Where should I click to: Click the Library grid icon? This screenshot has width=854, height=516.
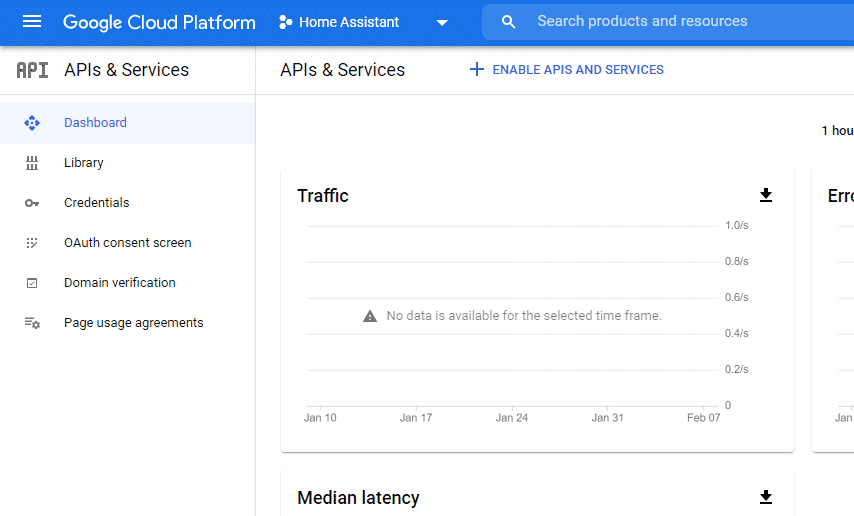coord(32,163)
